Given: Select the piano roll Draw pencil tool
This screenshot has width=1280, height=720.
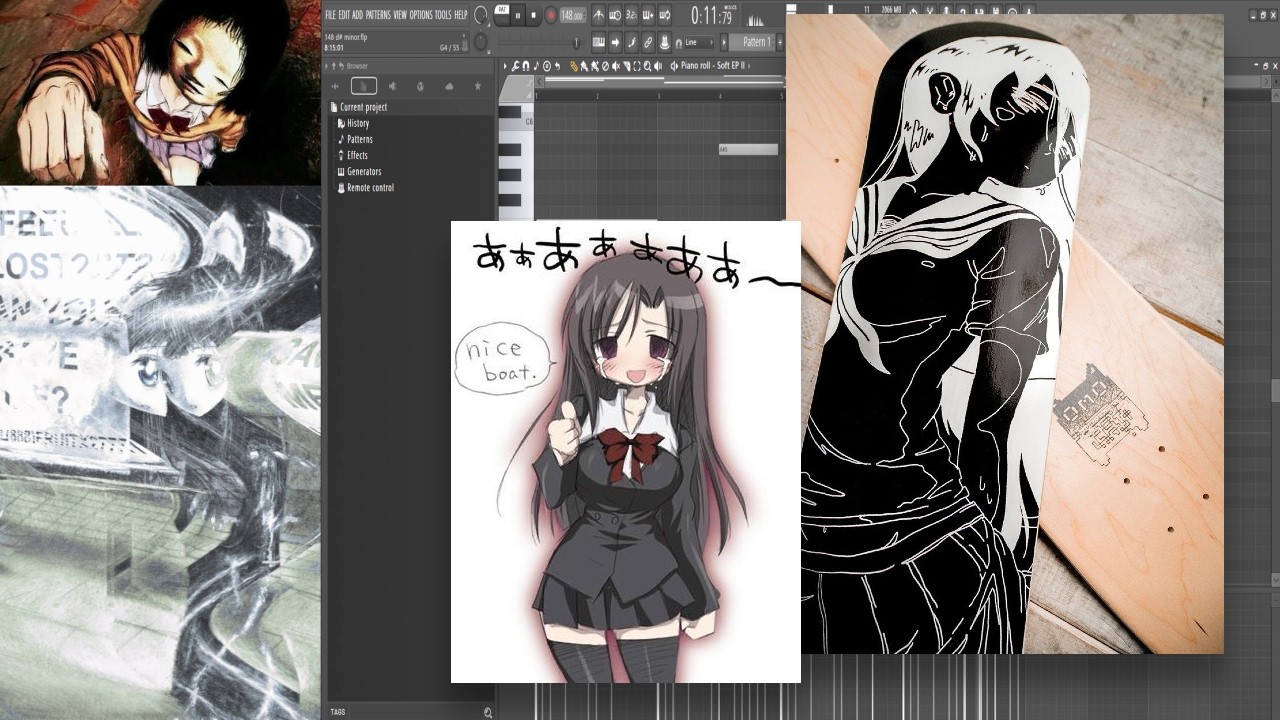Looking at the screenshot, I should pos(573,66).
